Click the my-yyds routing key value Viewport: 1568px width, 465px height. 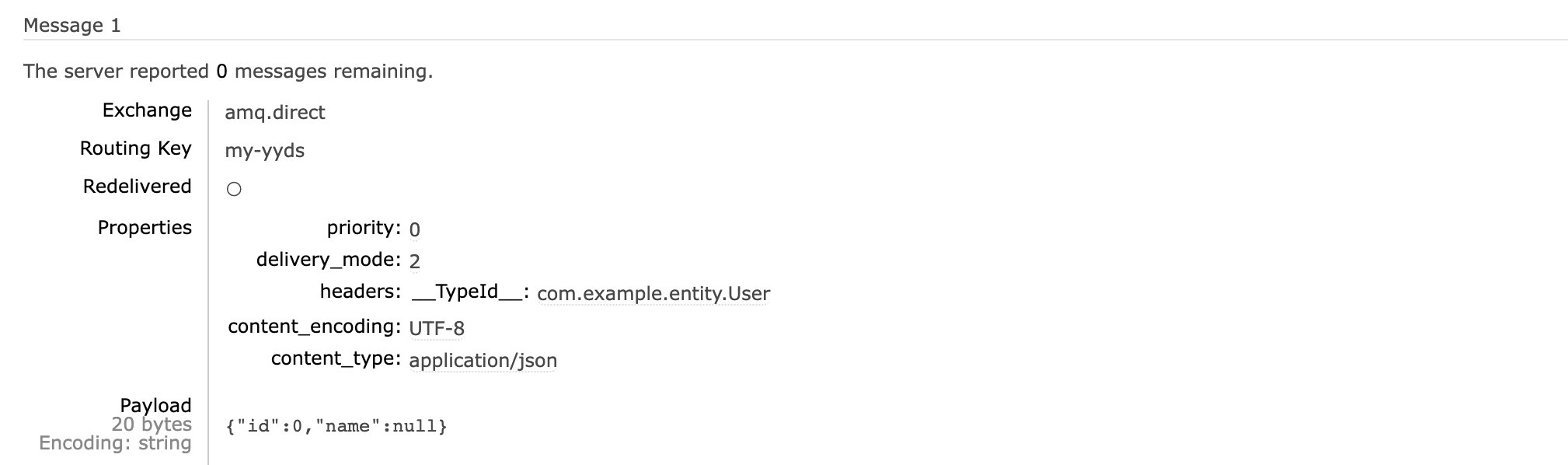(x=265, y=151)
